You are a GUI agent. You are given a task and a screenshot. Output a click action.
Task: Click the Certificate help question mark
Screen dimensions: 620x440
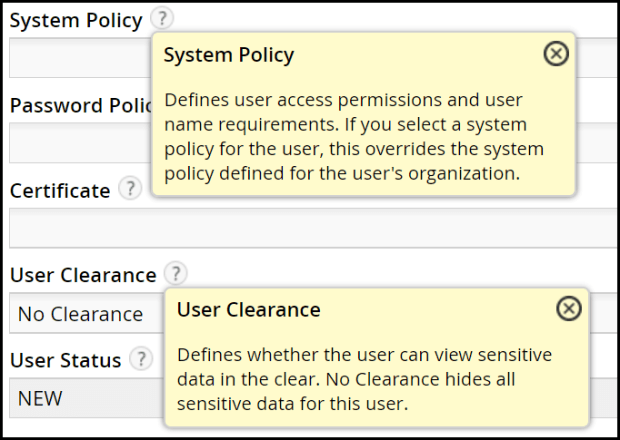tap(129, 189)
